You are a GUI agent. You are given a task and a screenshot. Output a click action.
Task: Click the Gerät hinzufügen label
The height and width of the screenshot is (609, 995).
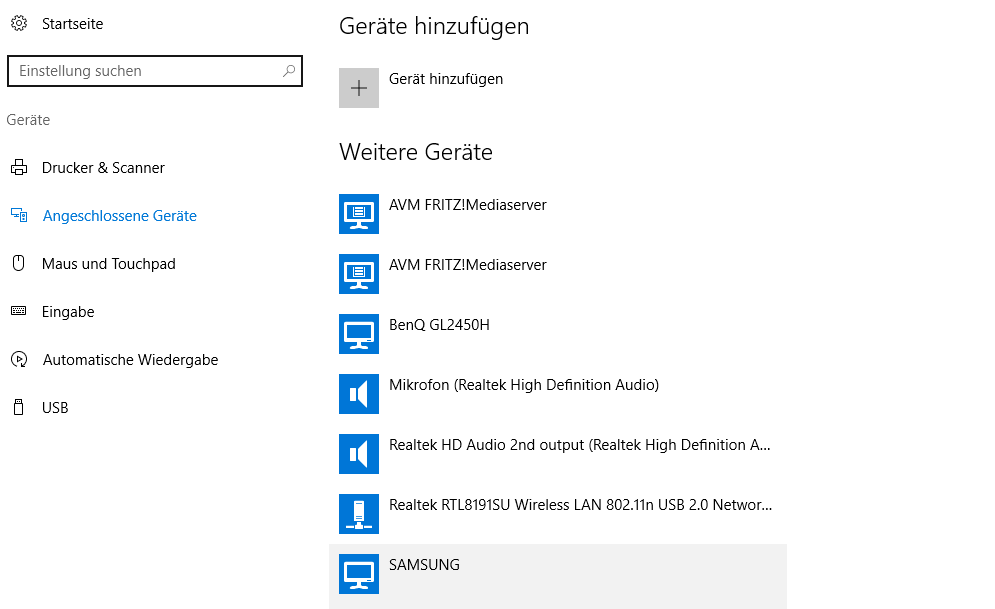445,79
